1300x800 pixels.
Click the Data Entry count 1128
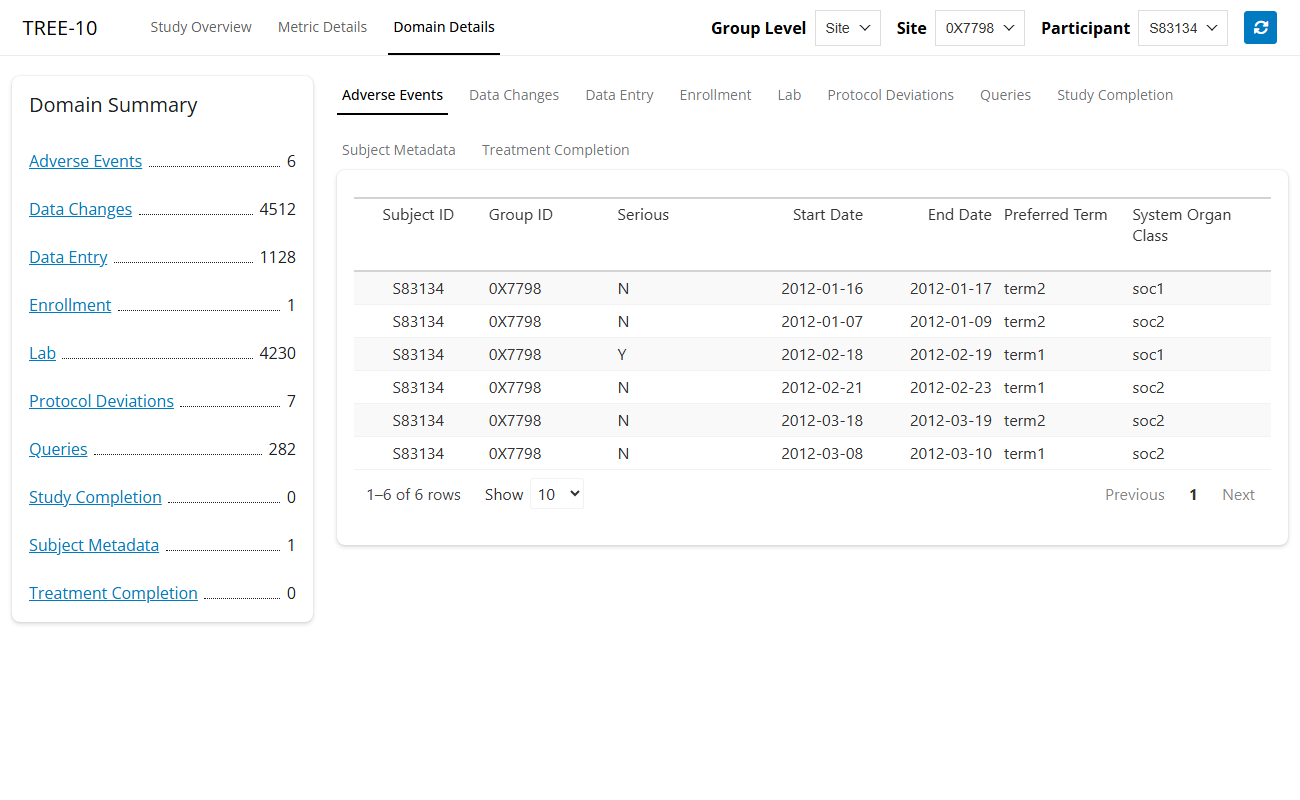(x=277, y=257)
